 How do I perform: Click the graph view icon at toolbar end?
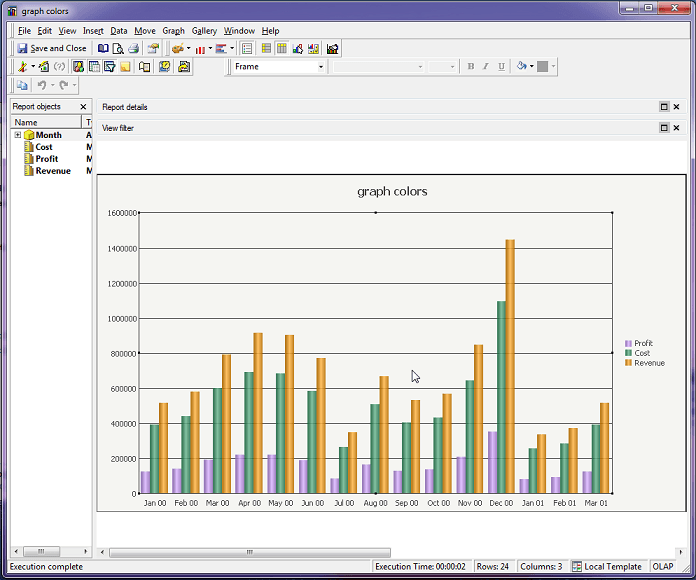pos(333,48)
